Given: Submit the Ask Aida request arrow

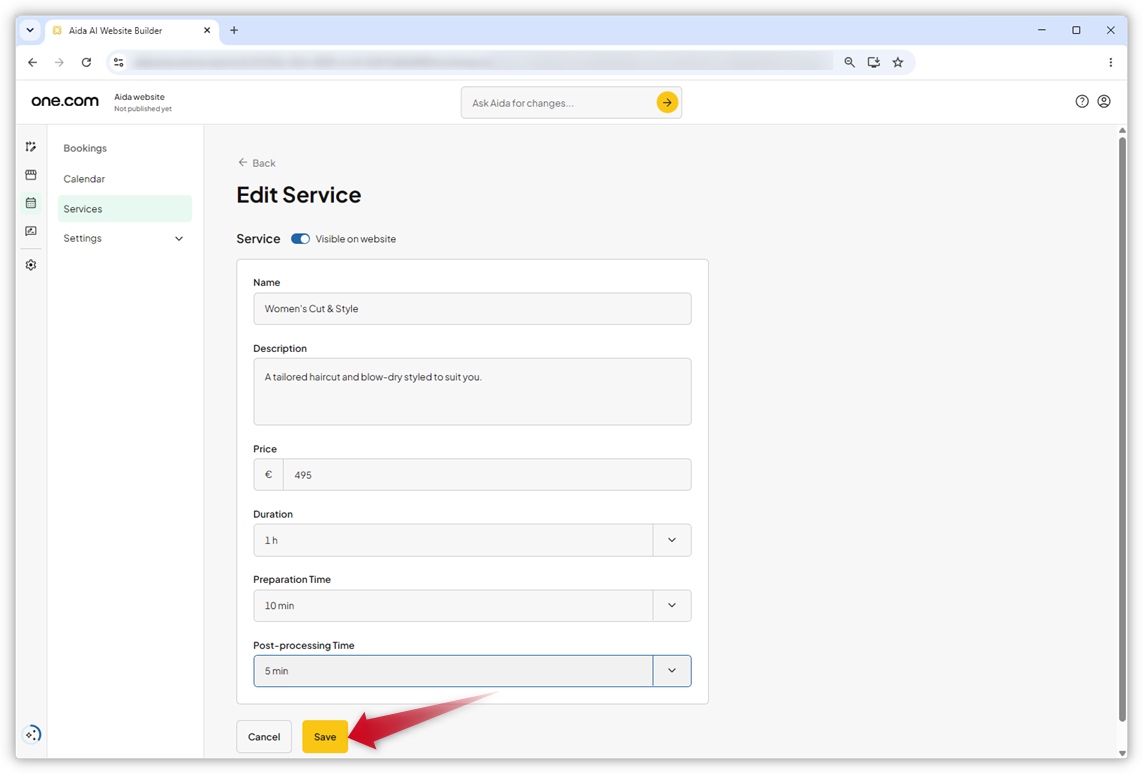Looking at the screenshot, I should pyautogui.click(x=667, y=103).
